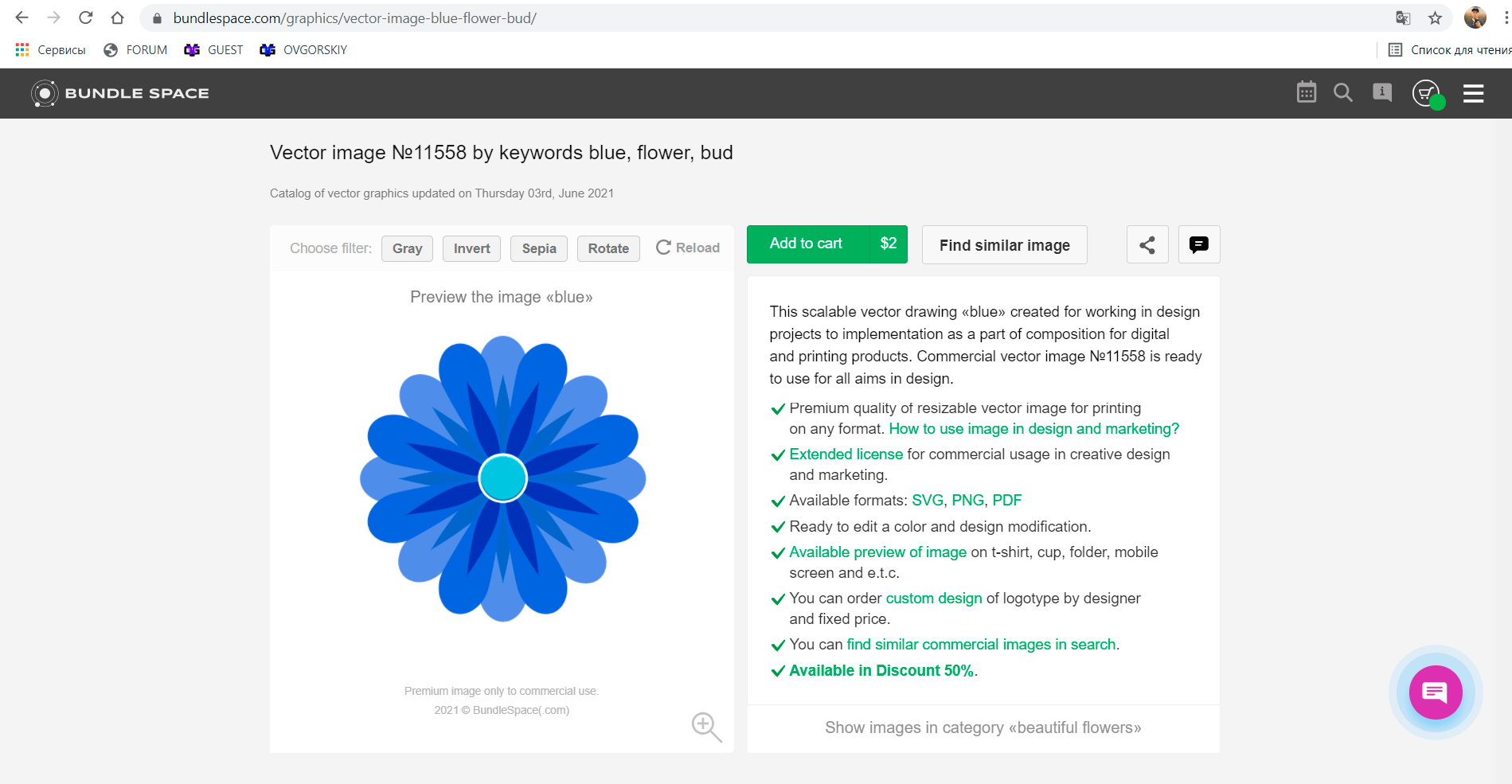
Task: Show images in category beautiful flowers
Action: [983, 727]
